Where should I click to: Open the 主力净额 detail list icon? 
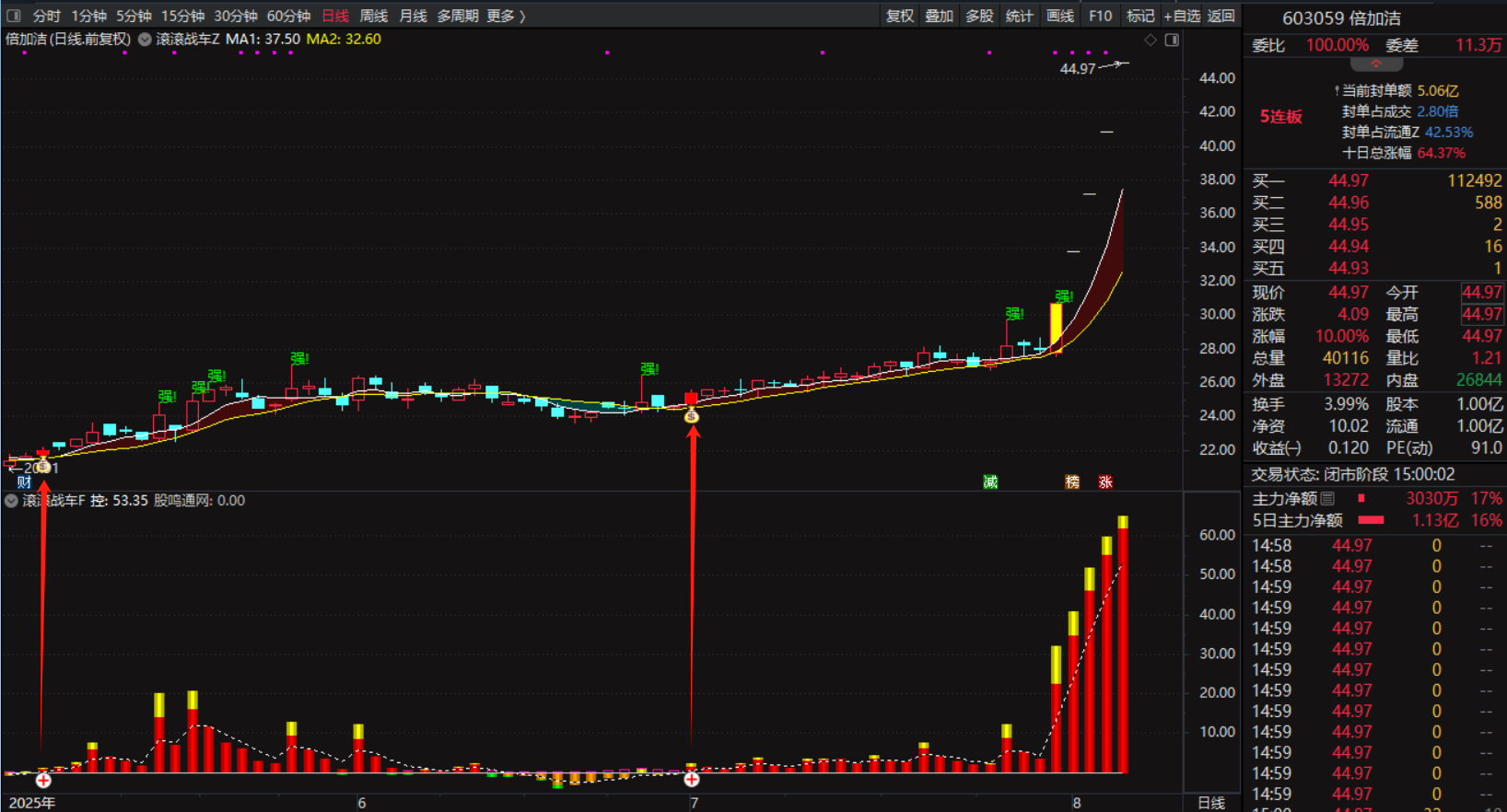click(1327, 498)
